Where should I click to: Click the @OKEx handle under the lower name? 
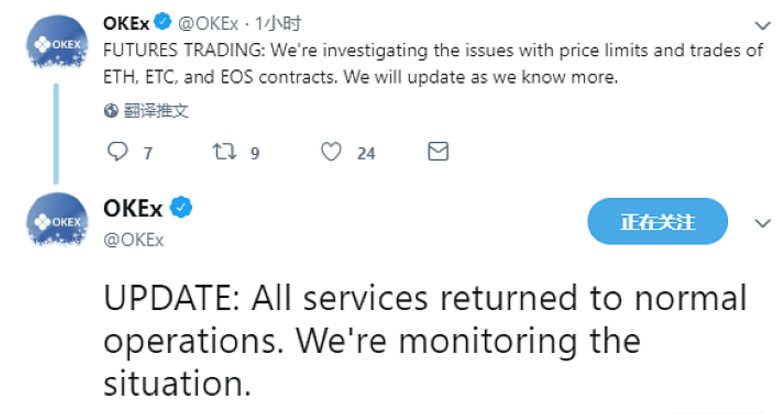click(133, 239)
